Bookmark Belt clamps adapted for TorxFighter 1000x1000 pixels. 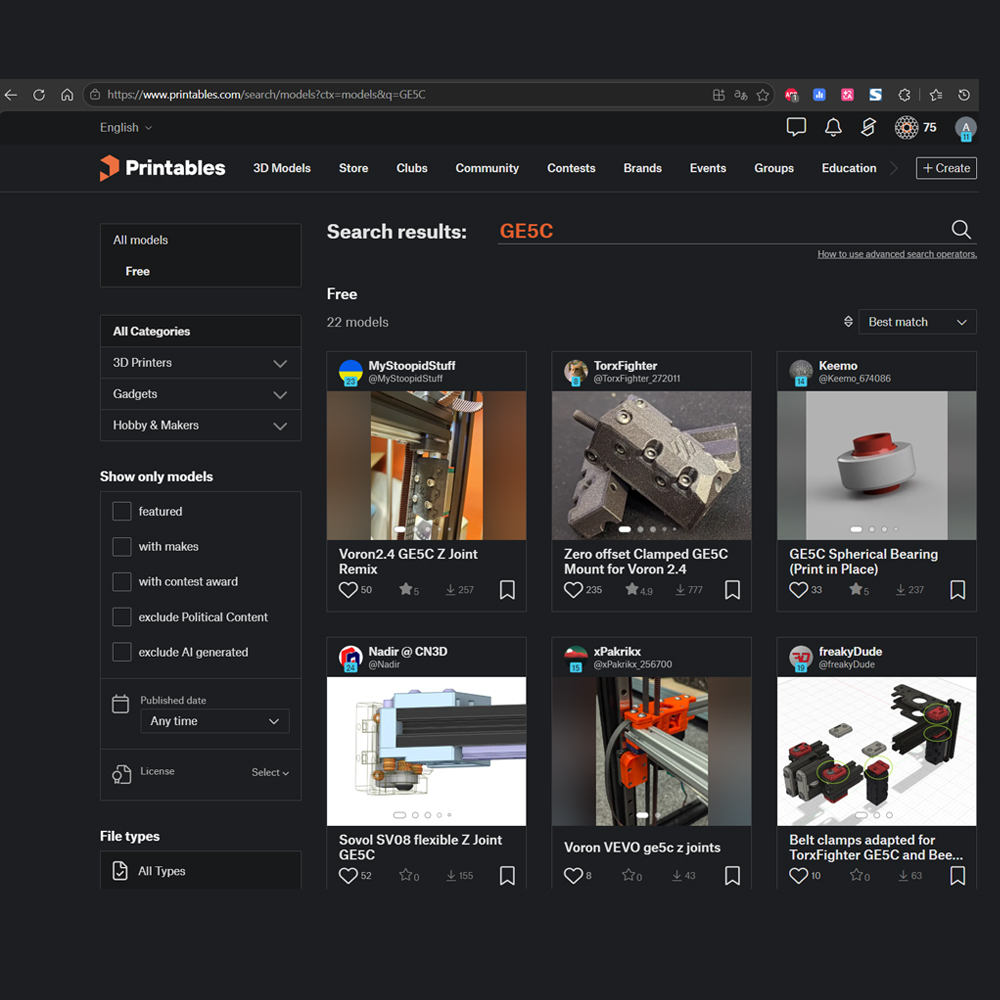[957, 876]
